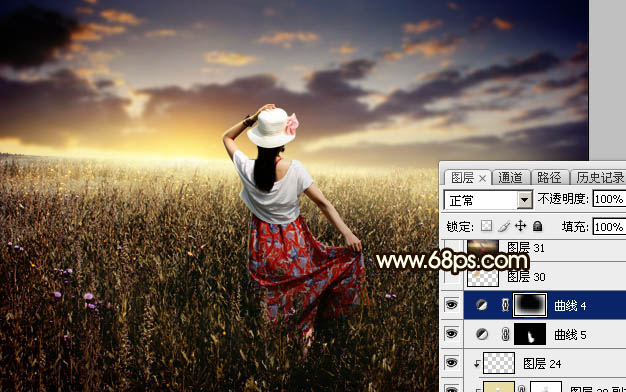Click the 填充 label
The image size is (626, 392).
(575, 227)
